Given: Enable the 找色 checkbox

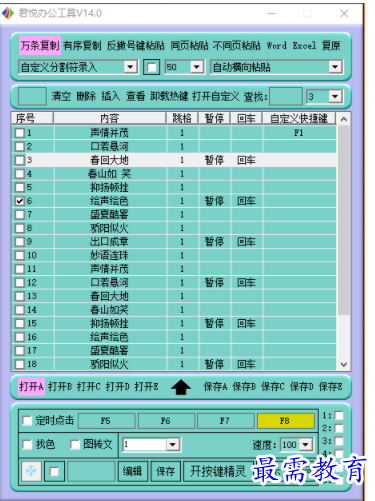Looking at the screenshot, I should point(27,444).
